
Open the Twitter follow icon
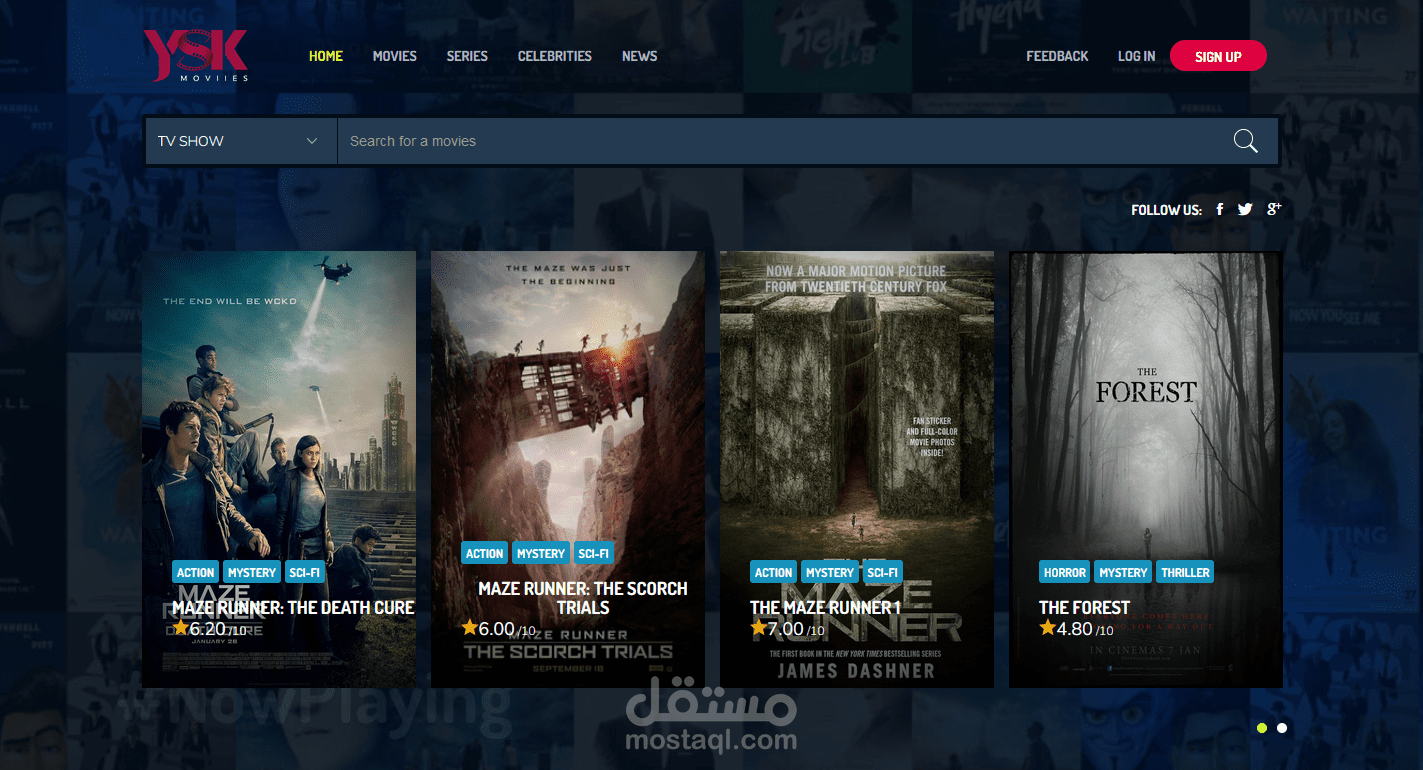point(1245,209)
